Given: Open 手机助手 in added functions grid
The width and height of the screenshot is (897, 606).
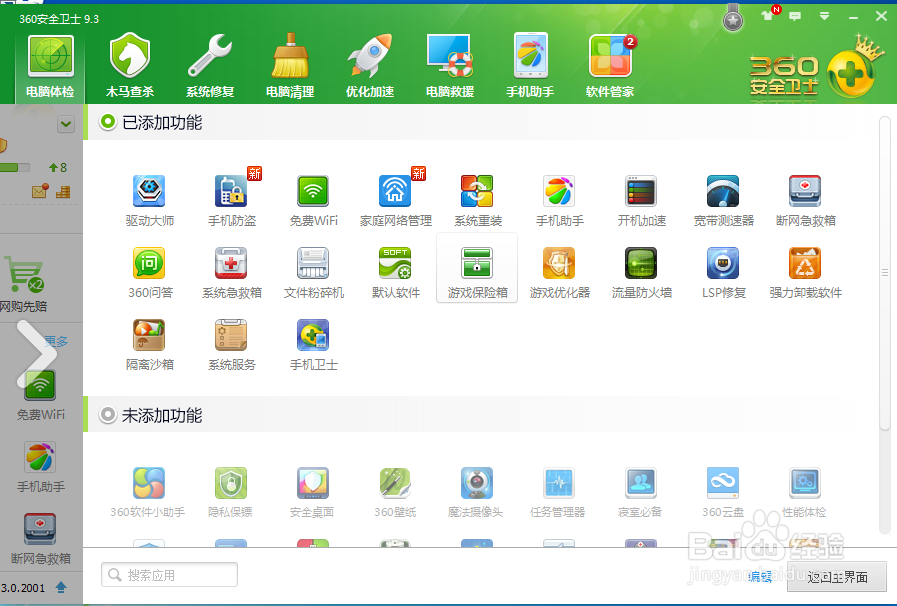Looking at the screenshot, I should pyautogui.click(x=559, y=201).
